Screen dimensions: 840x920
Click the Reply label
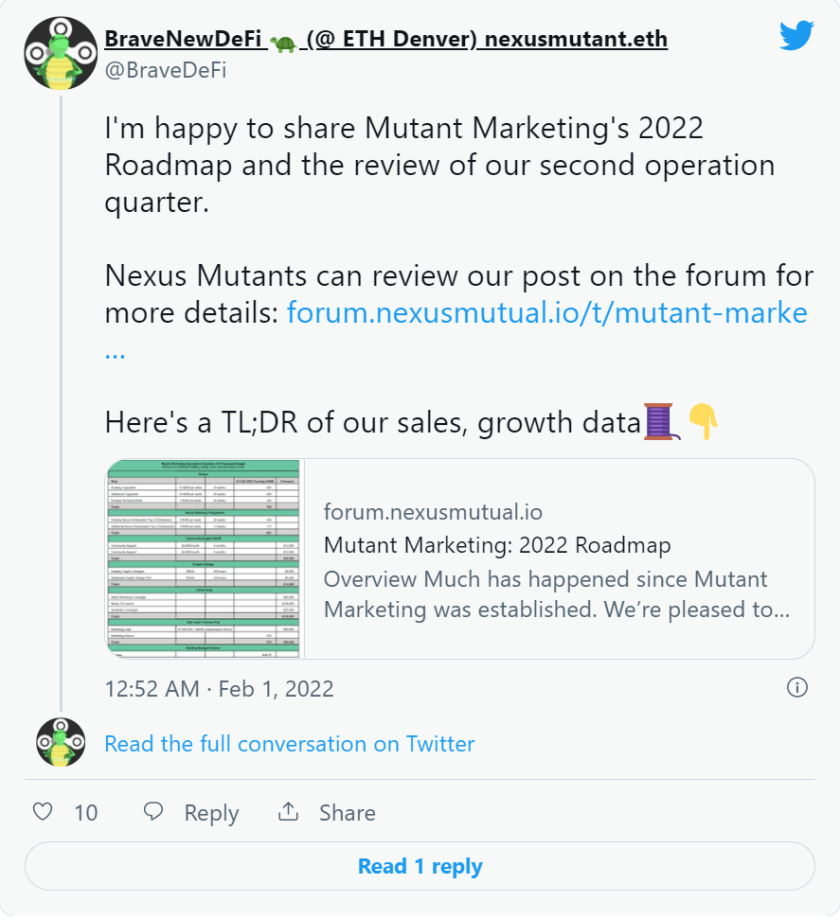point(211,813)
